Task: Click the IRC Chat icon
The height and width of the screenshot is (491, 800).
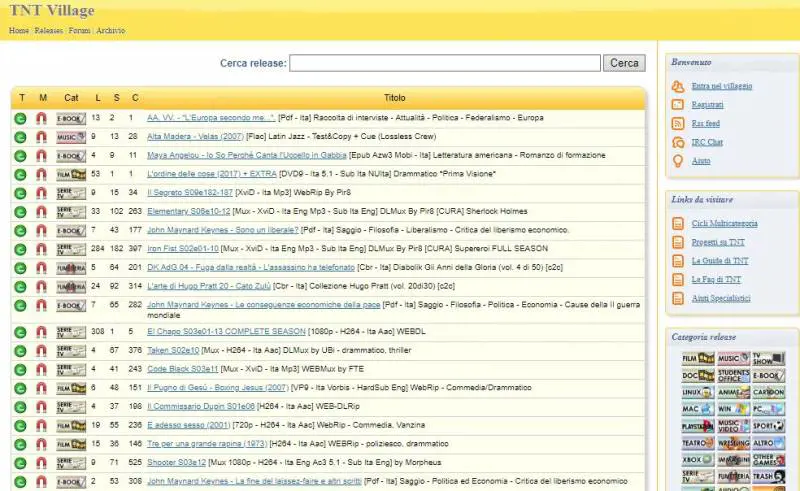Action: tap(678, 142)
